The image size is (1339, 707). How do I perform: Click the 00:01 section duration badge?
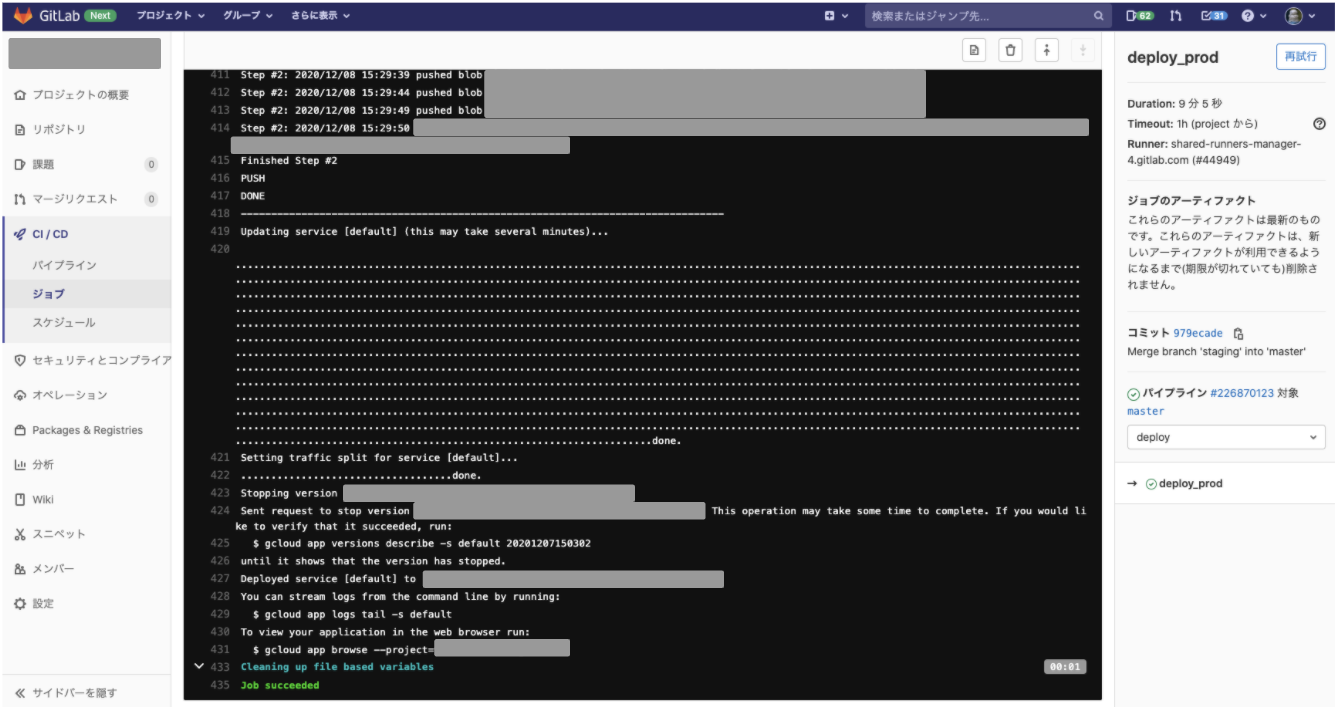pos(1065,667)
